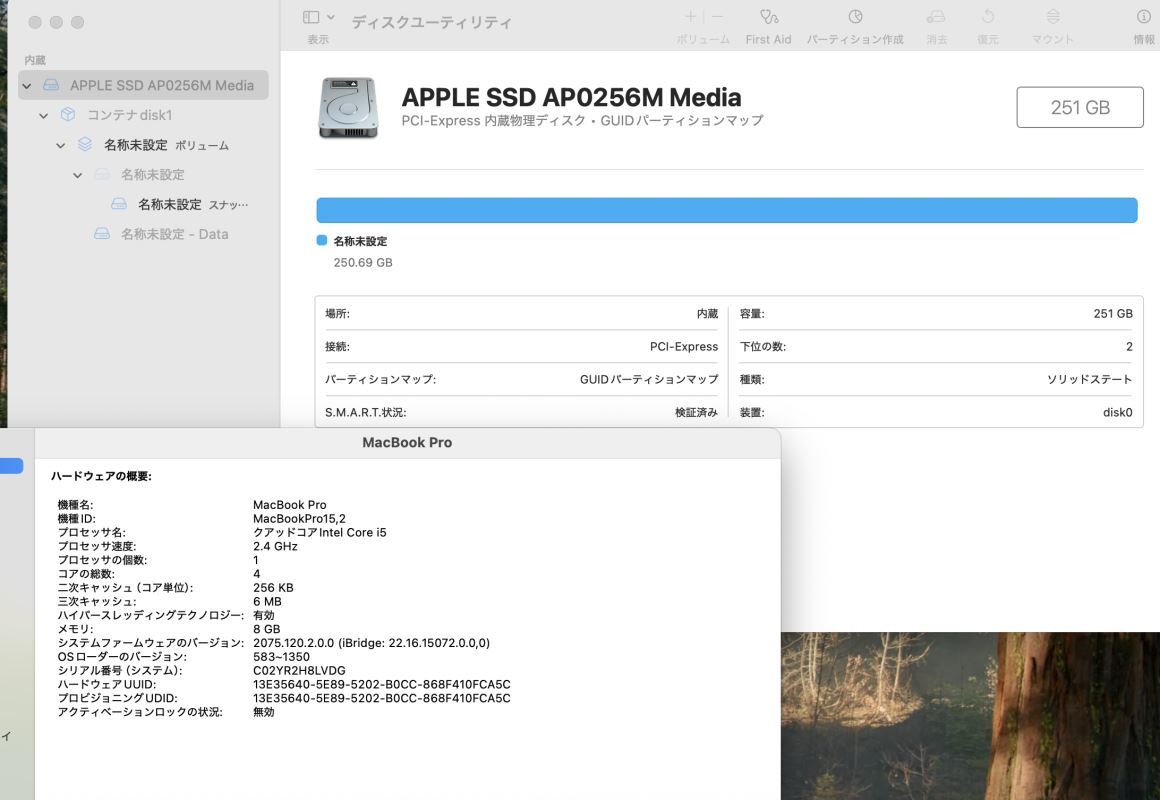1160x800 pixels.
Task: Collapse the APPLE SSD AP0256M Media tree
Action: click(26, 85)
